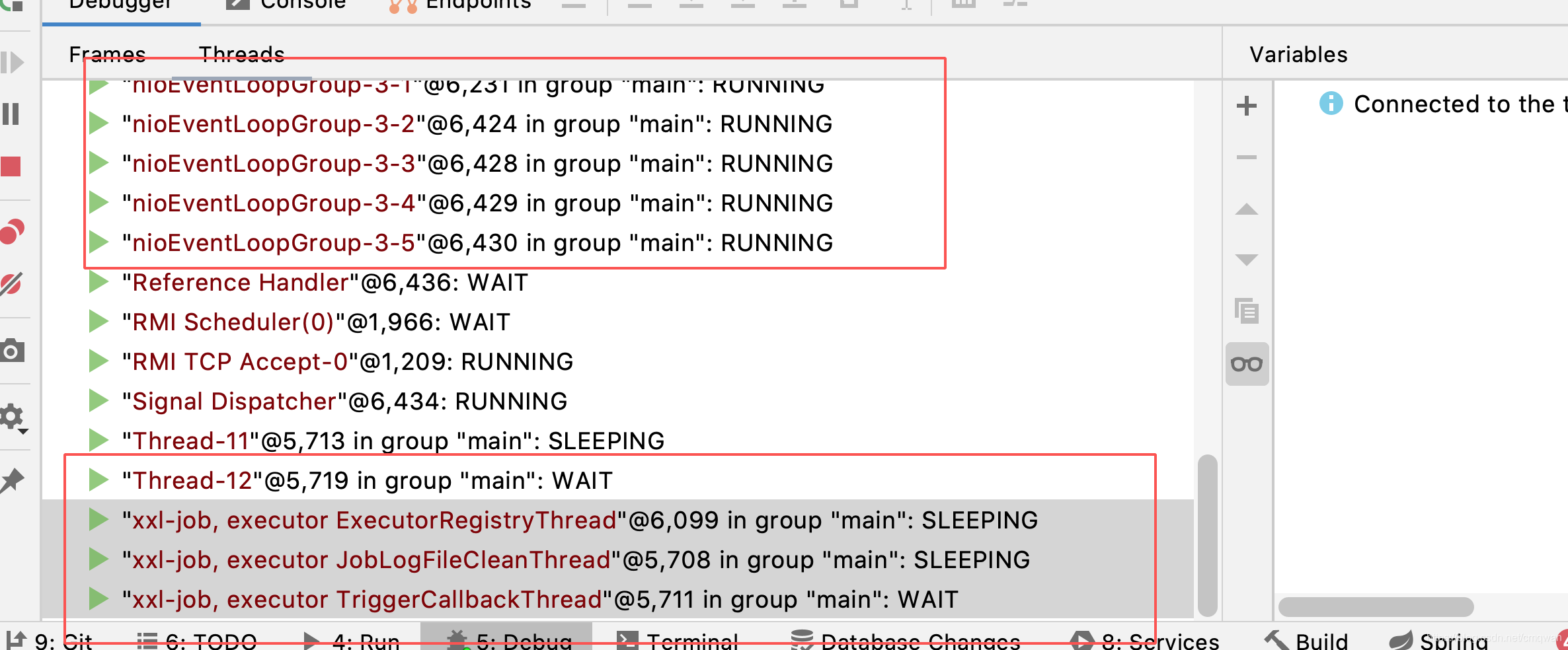Expand Reference Handler thread
Image resolution: width=1568 pixels, height=650 pixels.
pyautogui.click(x=98, y=282)
